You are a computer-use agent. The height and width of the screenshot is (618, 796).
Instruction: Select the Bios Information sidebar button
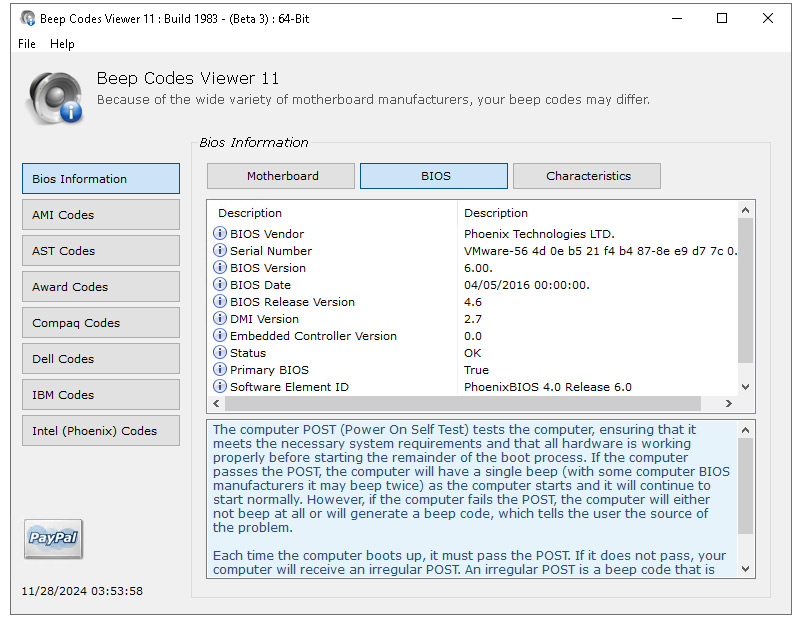(x=101, y=178)
